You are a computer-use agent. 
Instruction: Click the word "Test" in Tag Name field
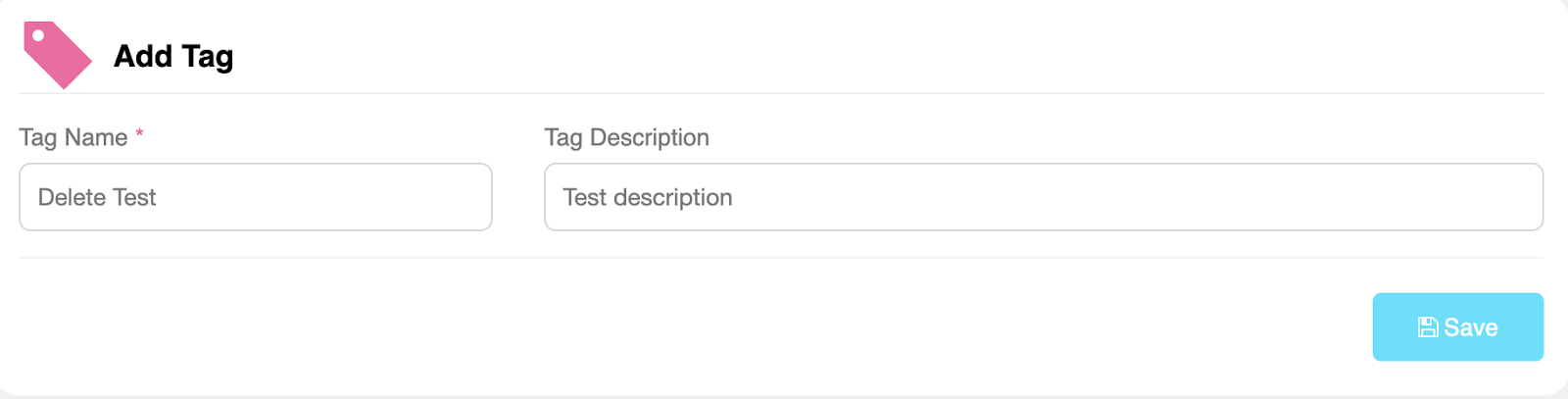tap(135, 197)
